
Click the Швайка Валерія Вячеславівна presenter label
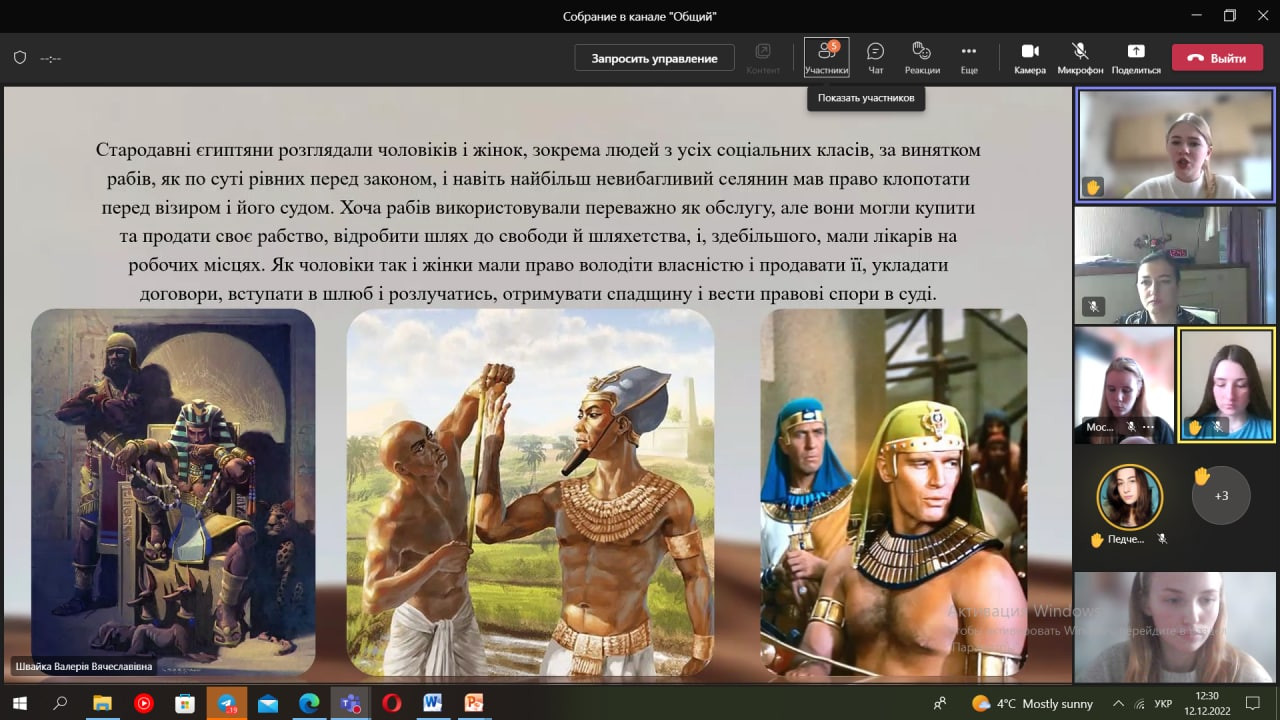point(83,666)
